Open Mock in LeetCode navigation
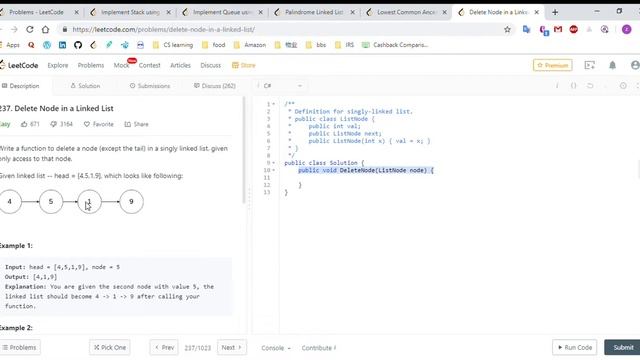640x360 pixels. tap(121, 65)
